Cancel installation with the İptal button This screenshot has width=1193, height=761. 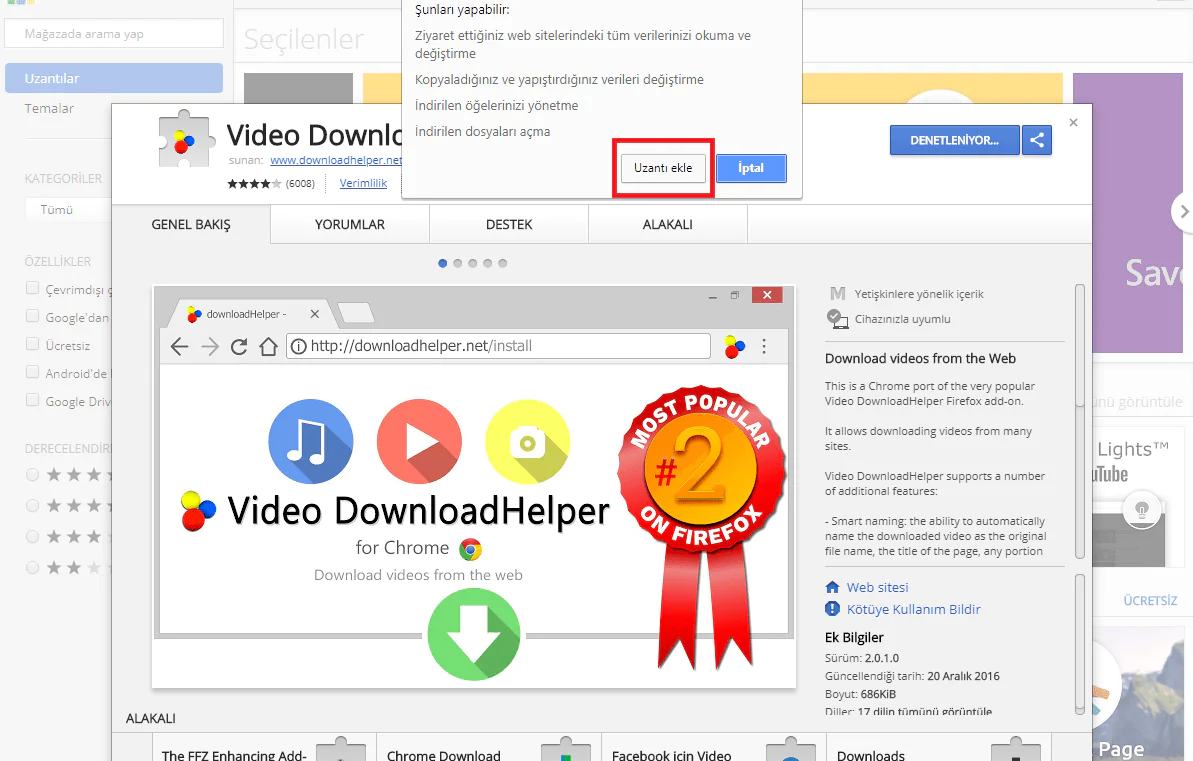coord(751,168)
